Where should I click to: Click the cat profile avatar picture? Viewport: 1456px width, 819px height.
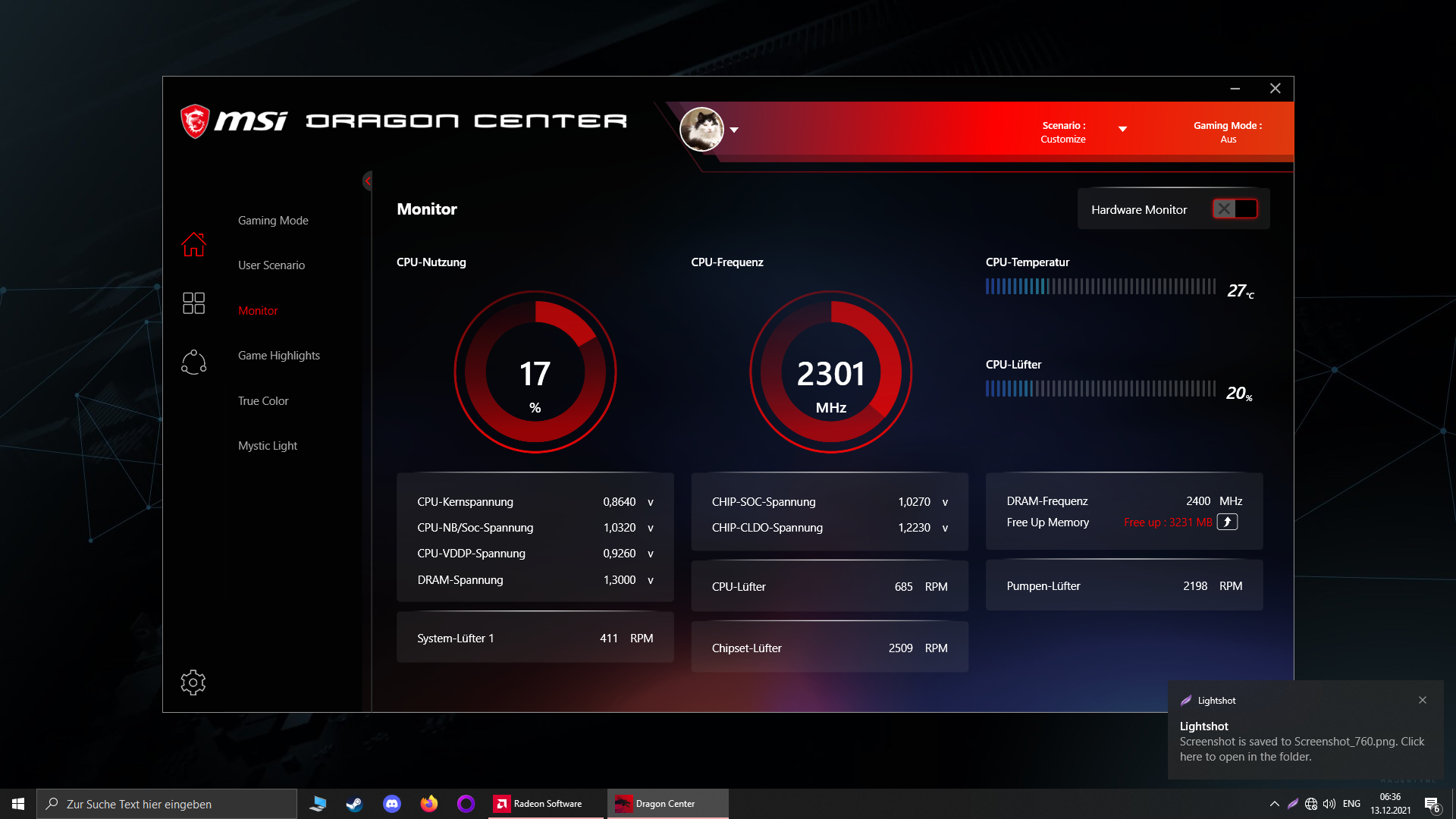(701, 130)
